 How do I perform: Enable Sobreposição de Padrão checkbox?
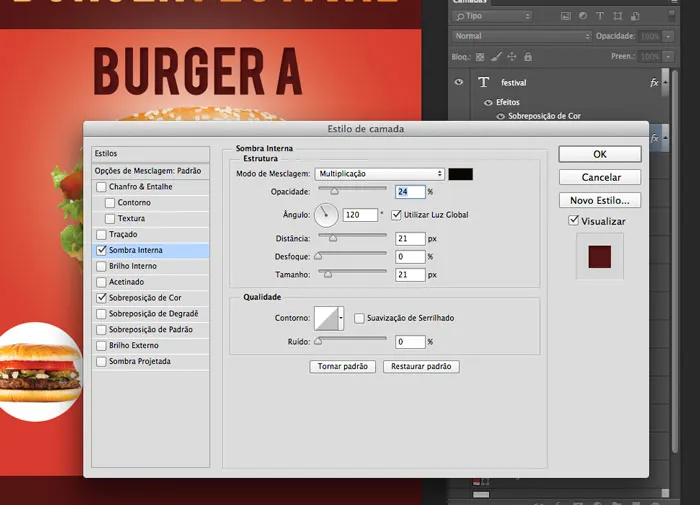point(101,330)
